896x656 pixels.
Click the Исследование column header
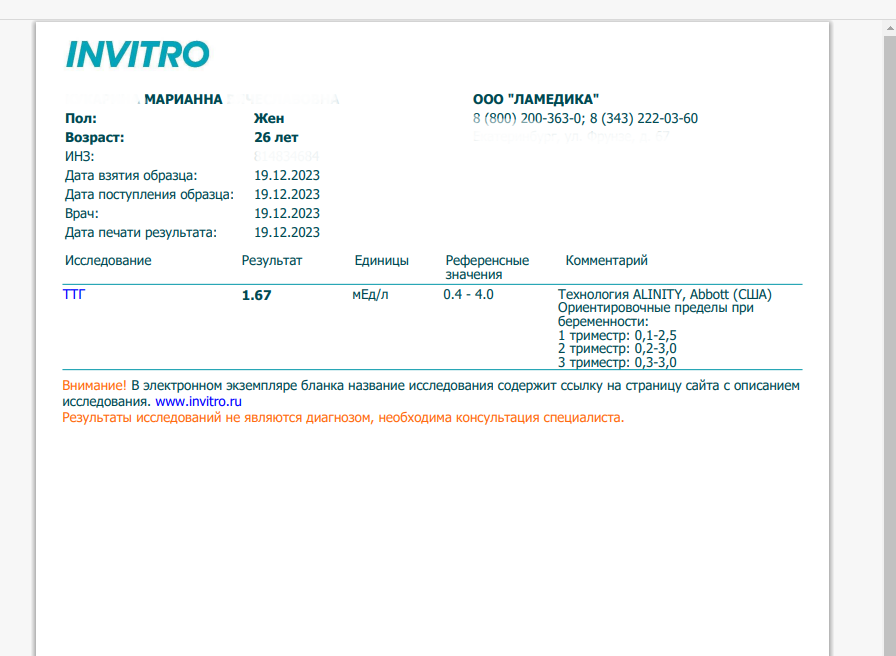pos(108,261)
